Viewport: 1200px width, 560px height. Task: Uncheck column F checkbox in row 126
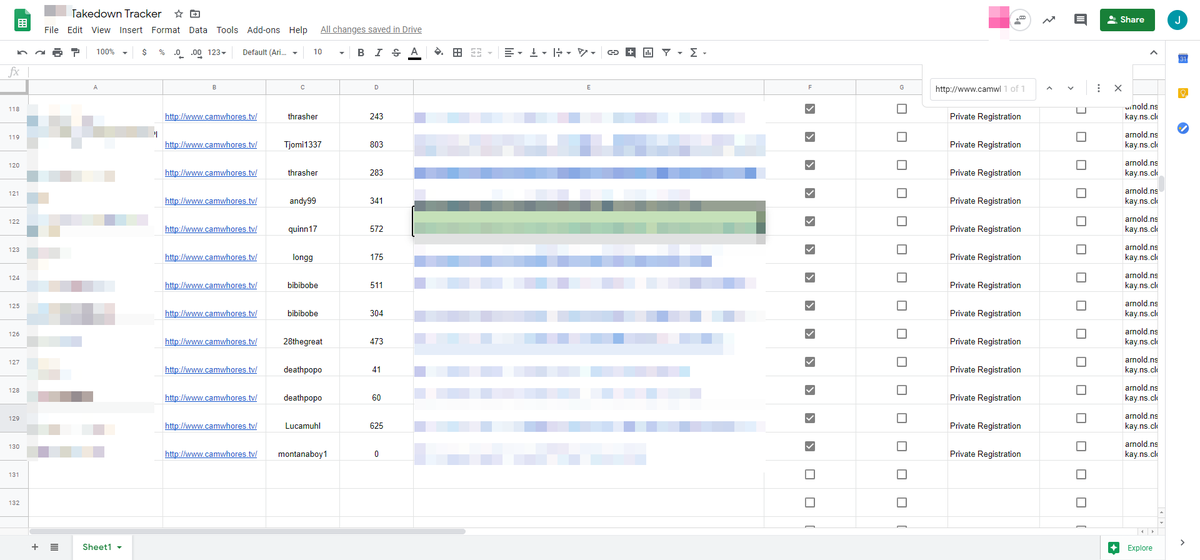[810, 333]
